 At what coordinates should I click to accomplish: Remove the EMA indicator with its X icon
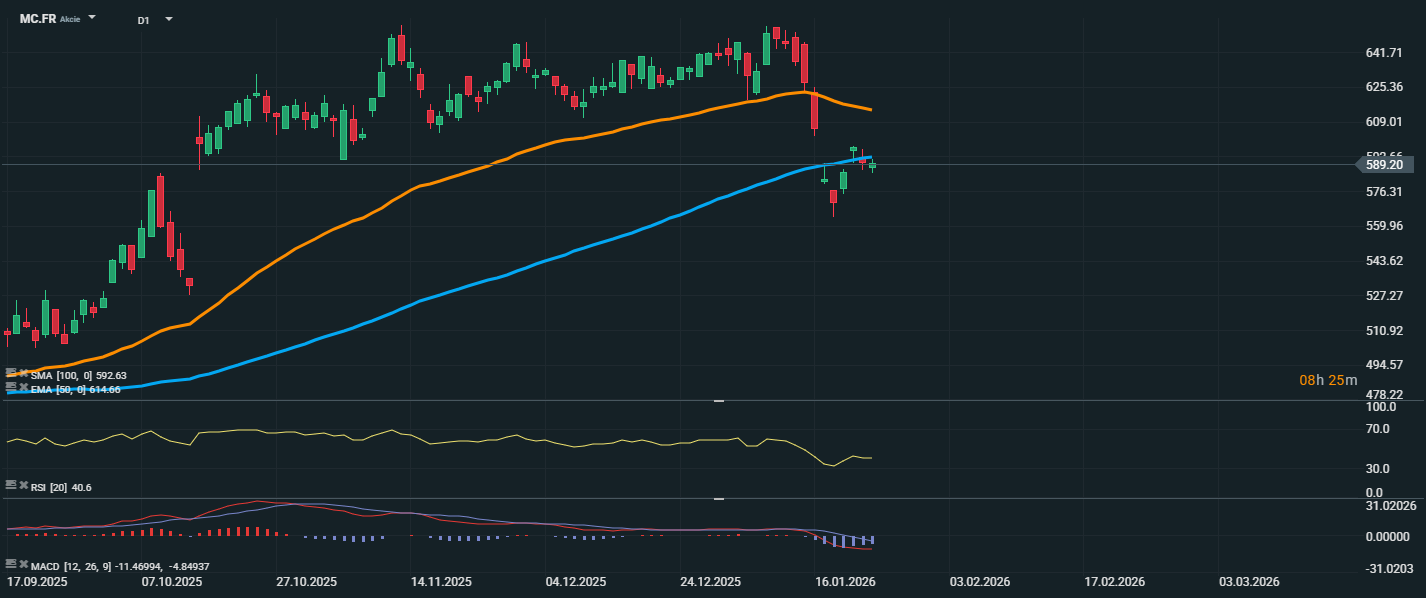pyautogui.click(x=22, y=387)
